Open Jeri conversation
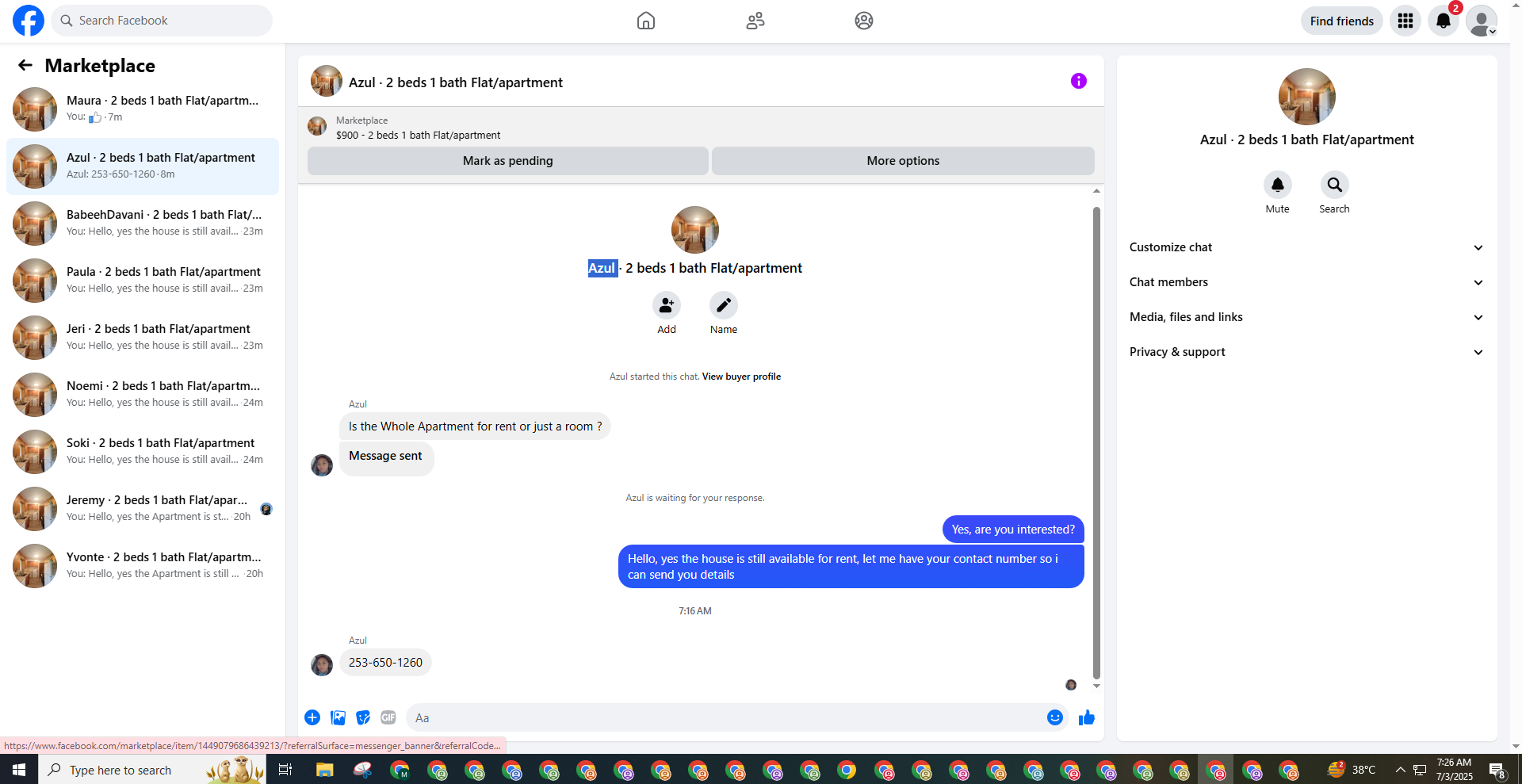 (143, 337)
